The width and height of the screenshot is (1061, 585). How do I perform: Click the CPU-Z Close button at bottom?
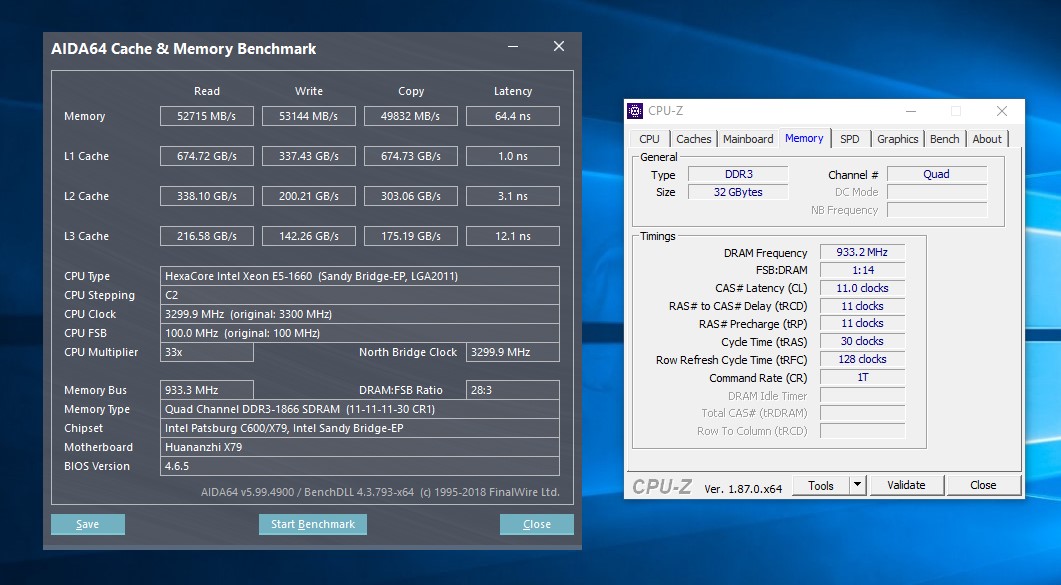click(x=983, y=485)
